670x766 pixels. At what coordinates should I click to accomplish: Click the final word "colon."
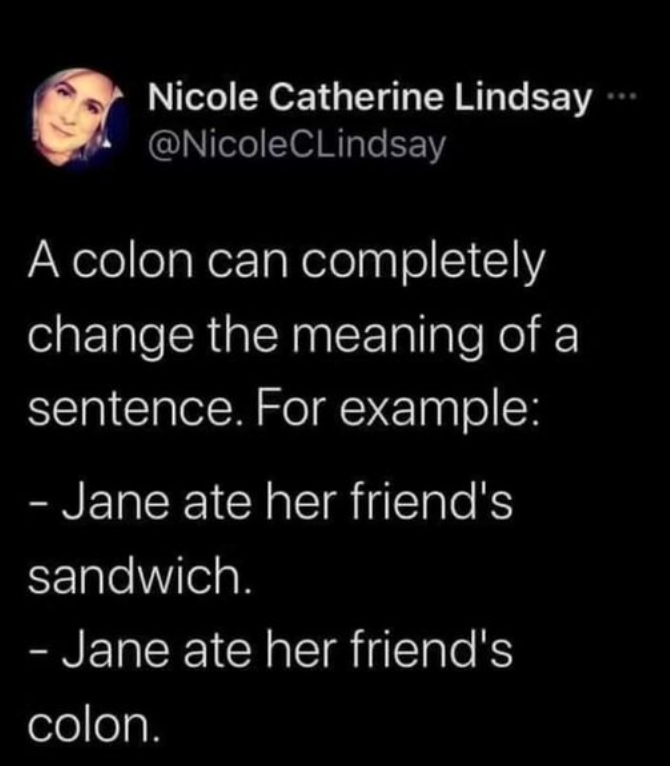coord(93,724)
